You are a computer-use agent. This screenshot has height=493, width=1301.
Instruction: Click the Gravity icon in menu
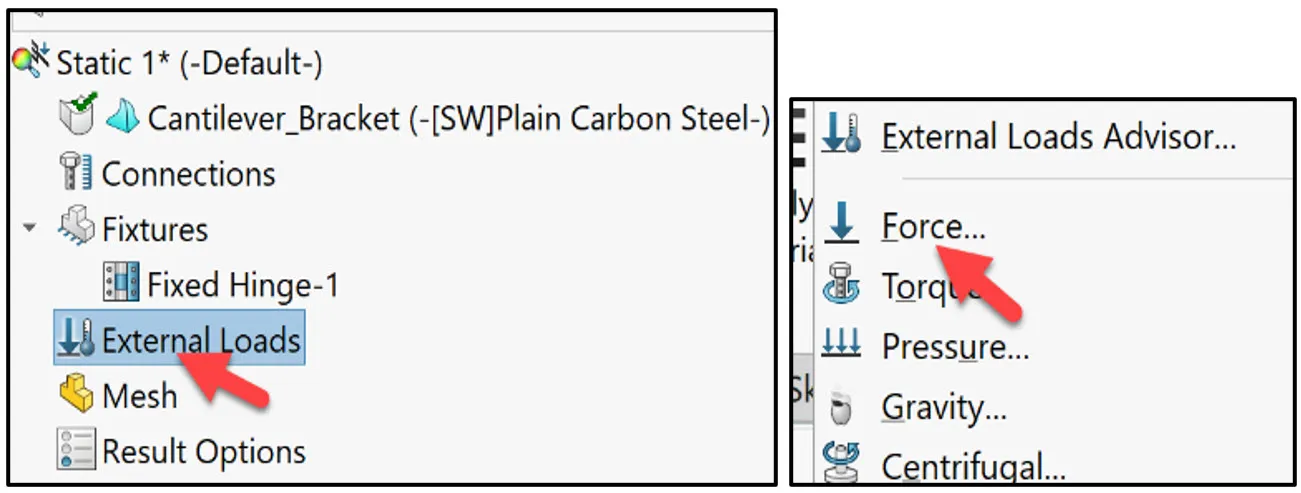click(x=840, y=407)
